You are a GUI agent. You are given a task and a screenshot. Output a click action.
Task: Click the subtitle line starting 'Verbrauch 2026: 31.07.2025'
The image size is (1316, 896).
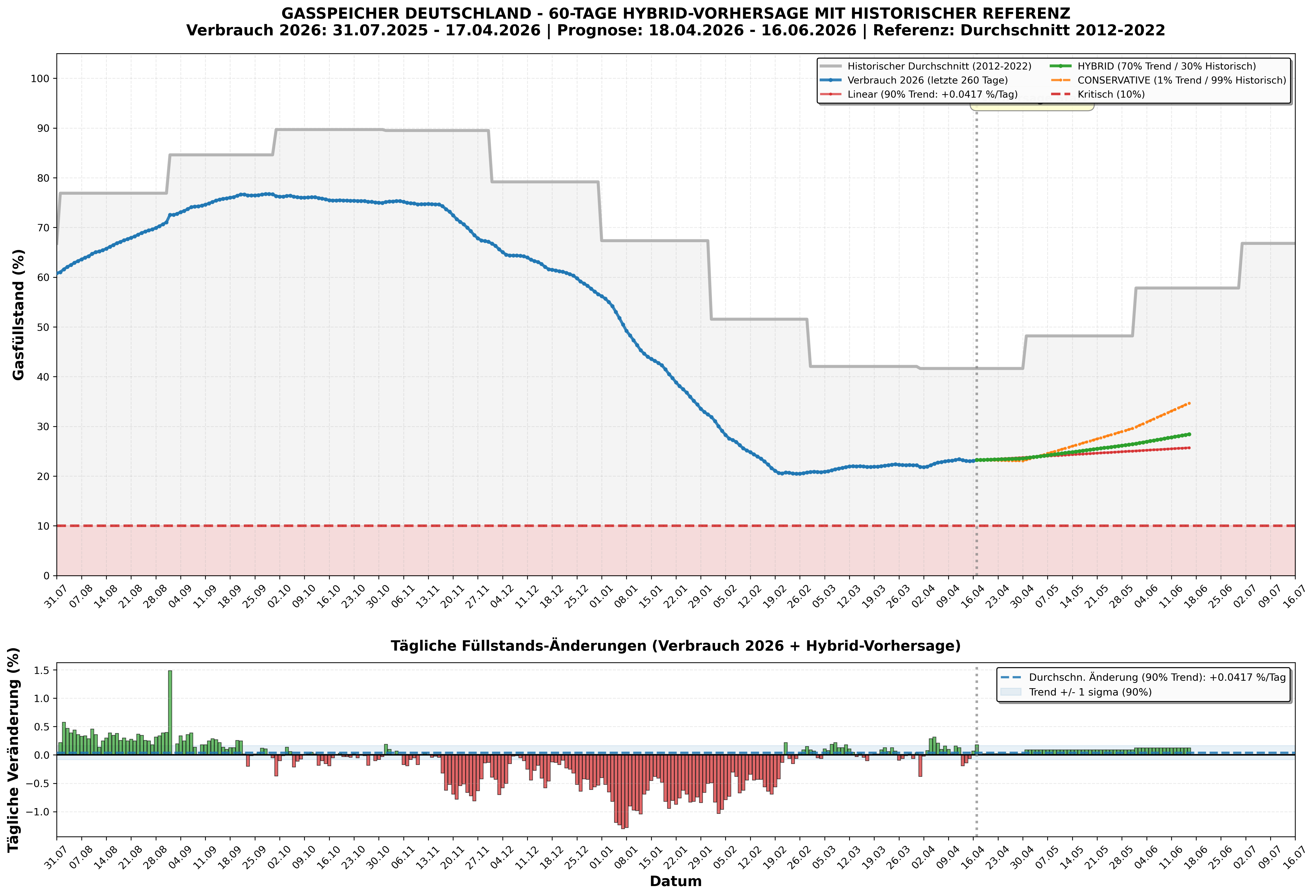676,31
